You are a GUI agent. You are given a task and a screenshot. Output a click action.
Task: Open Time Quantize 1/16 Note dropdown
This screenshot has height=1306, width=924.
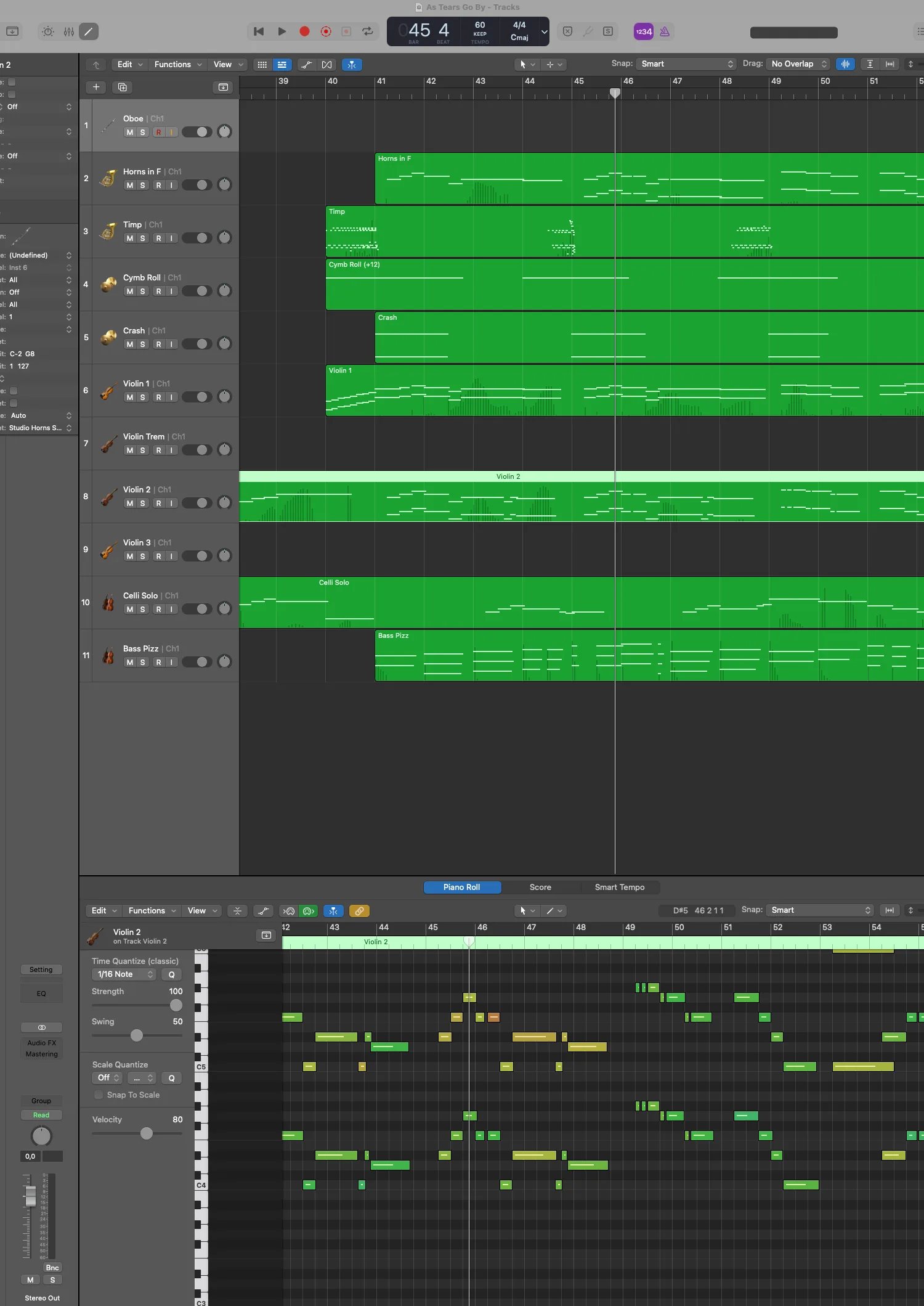tap(124, 974)
